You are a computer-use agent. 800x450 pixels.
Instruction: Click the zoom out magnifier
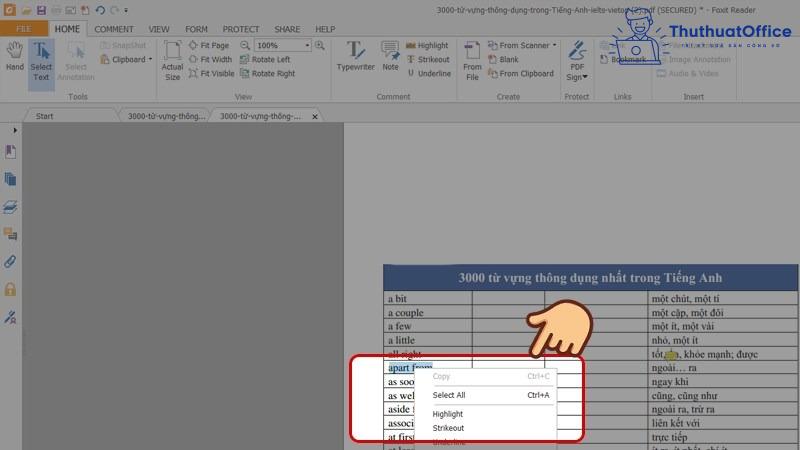[245, 45]
